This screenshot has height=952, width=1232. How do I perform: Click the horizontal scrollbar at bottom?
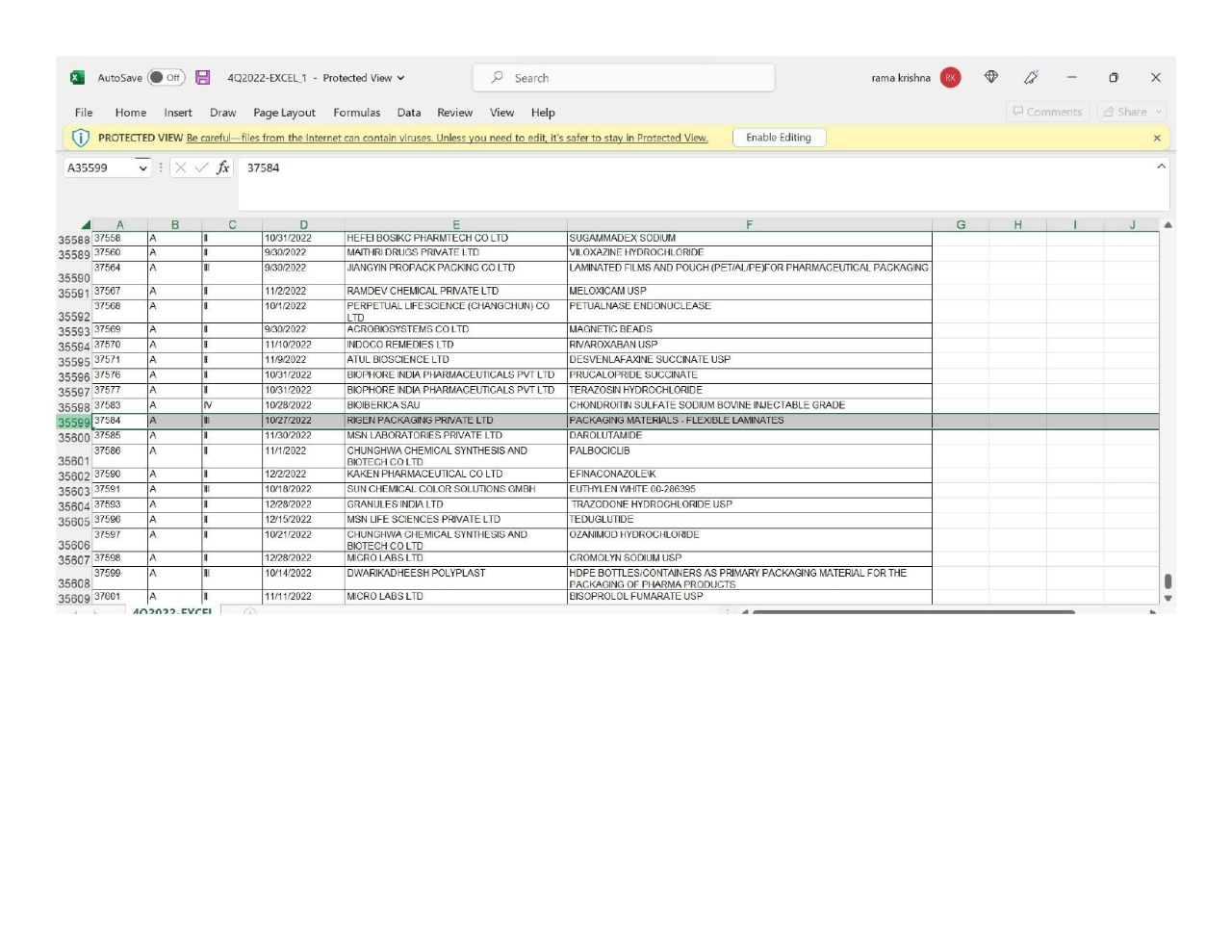point(912,611)
